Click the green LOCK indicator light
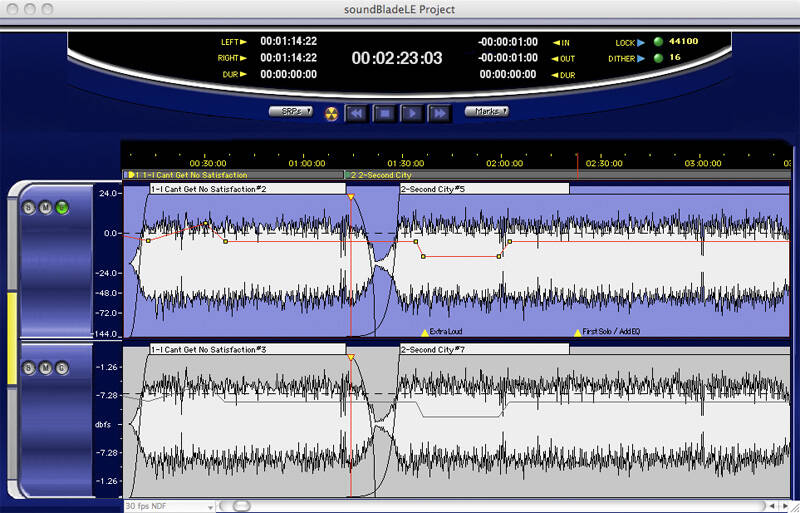 point(658,42)
